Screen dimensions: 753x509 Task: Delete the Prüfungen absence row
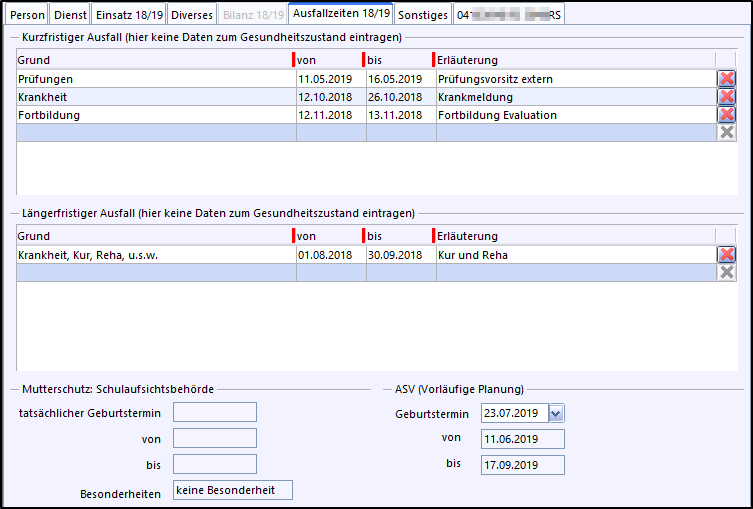726,79
